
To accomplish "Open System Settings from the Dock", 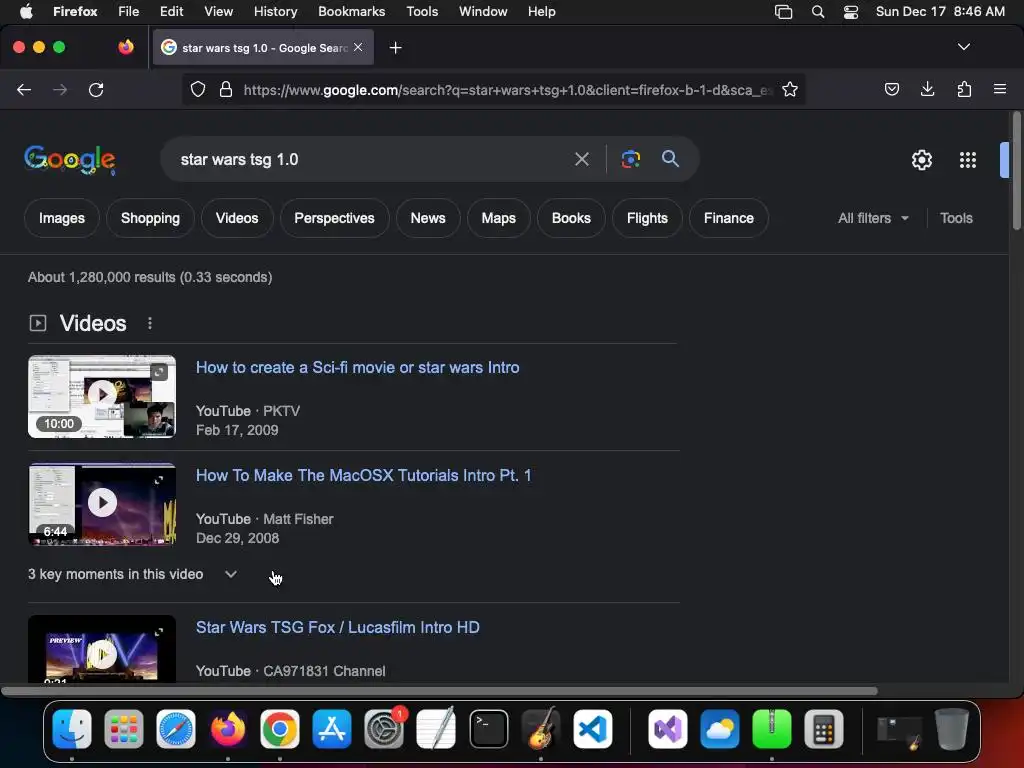I will click(384, 729).
